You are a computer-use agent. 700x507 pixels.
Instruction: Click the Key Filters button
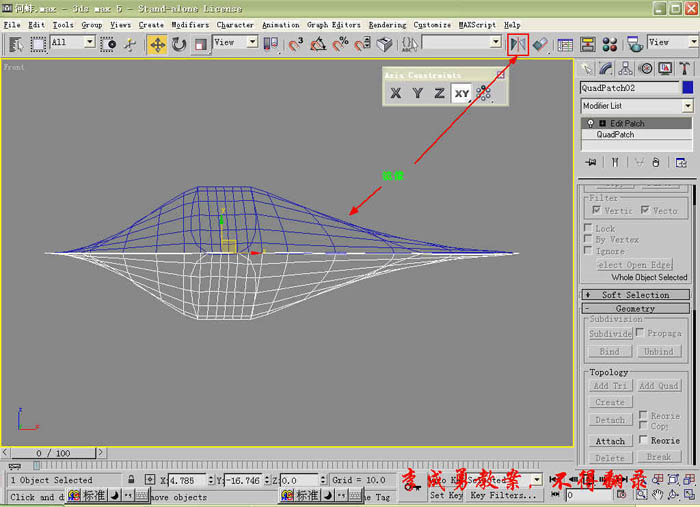pyautogui.click(x=503, y=495)
